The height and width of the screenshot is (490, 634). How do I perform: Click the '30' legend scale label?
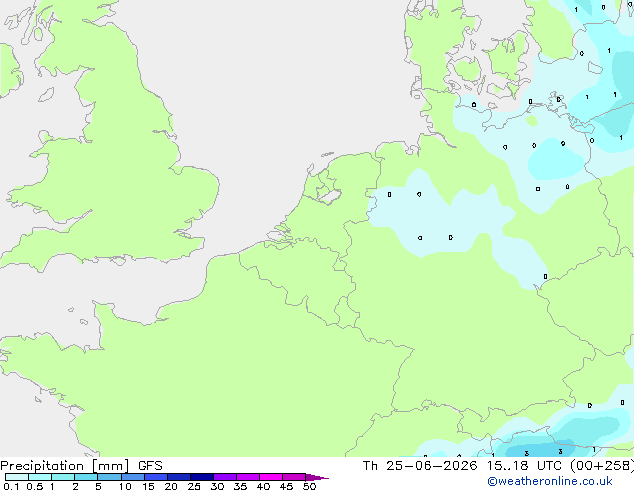tap(217, 486)
